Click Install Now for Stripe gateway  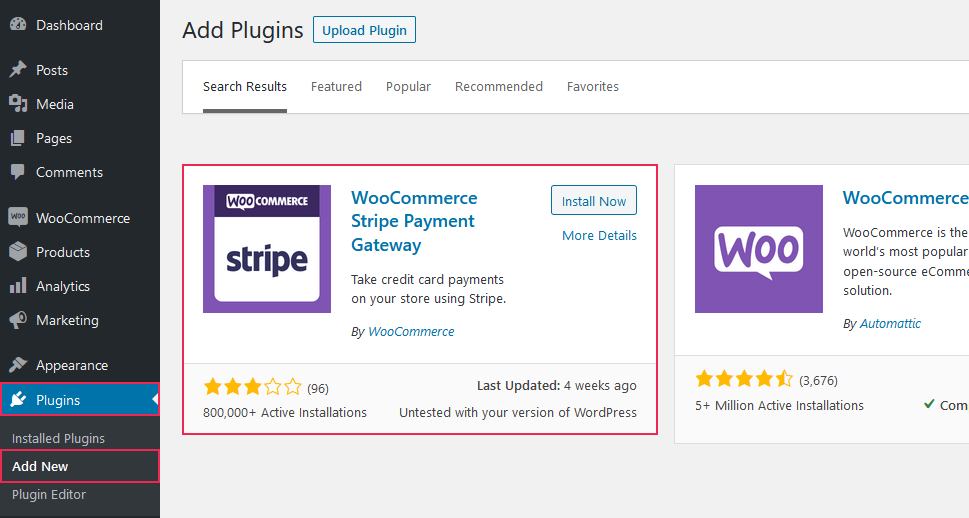point(594,201)
